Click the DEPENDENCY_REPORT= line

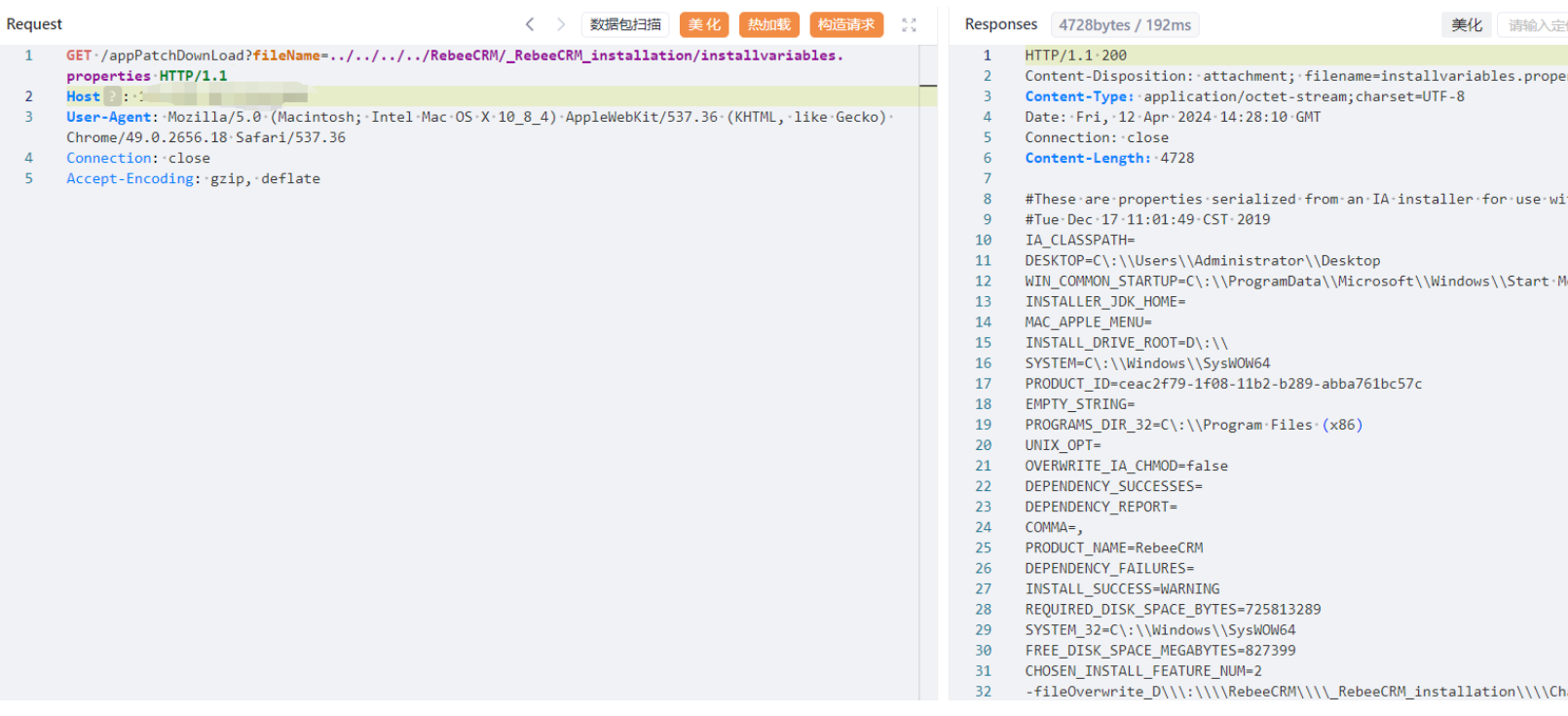point(1101,506)
